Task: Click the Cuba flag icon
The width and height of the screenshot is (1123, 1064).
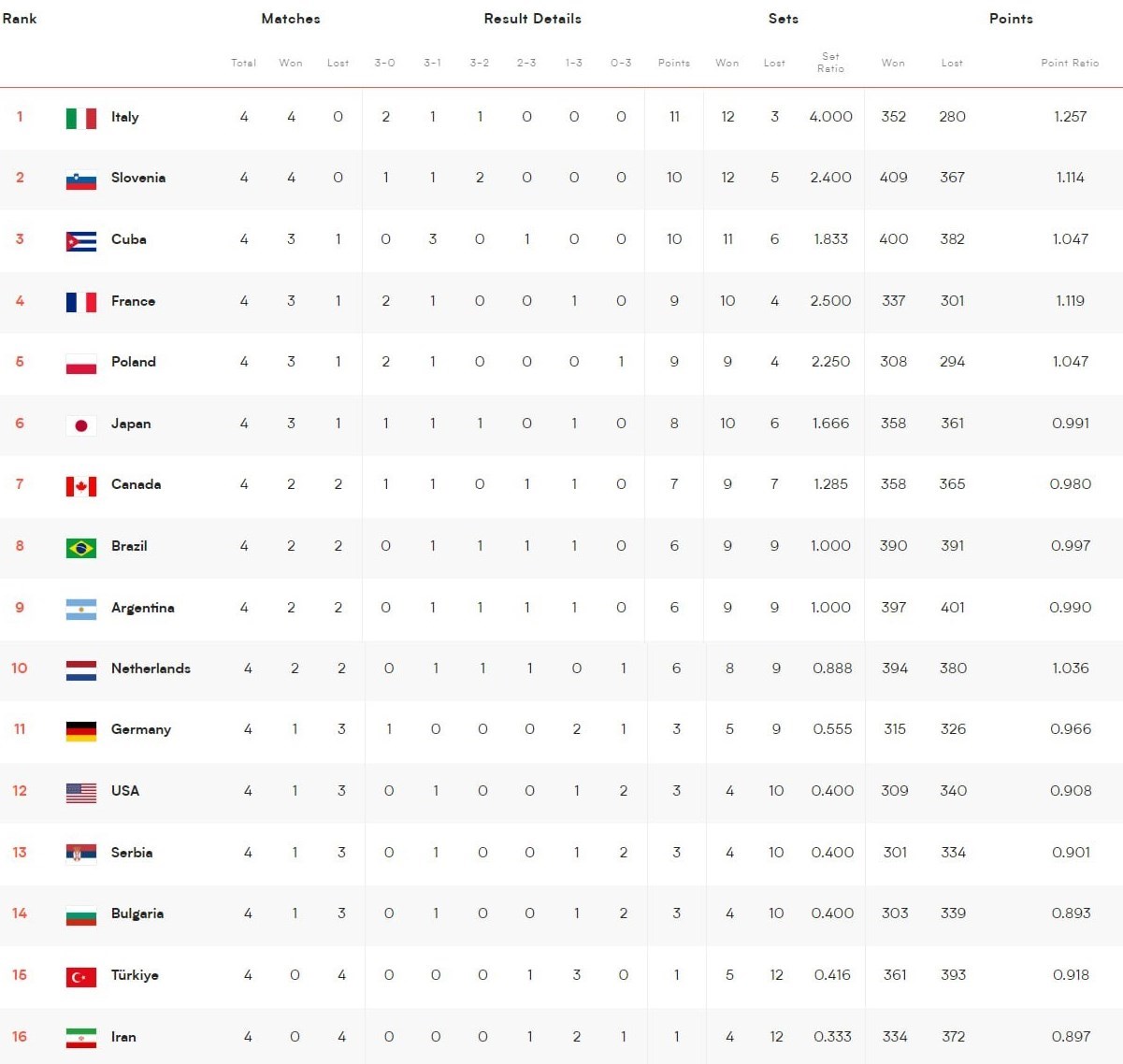Action: coord(81,240)
